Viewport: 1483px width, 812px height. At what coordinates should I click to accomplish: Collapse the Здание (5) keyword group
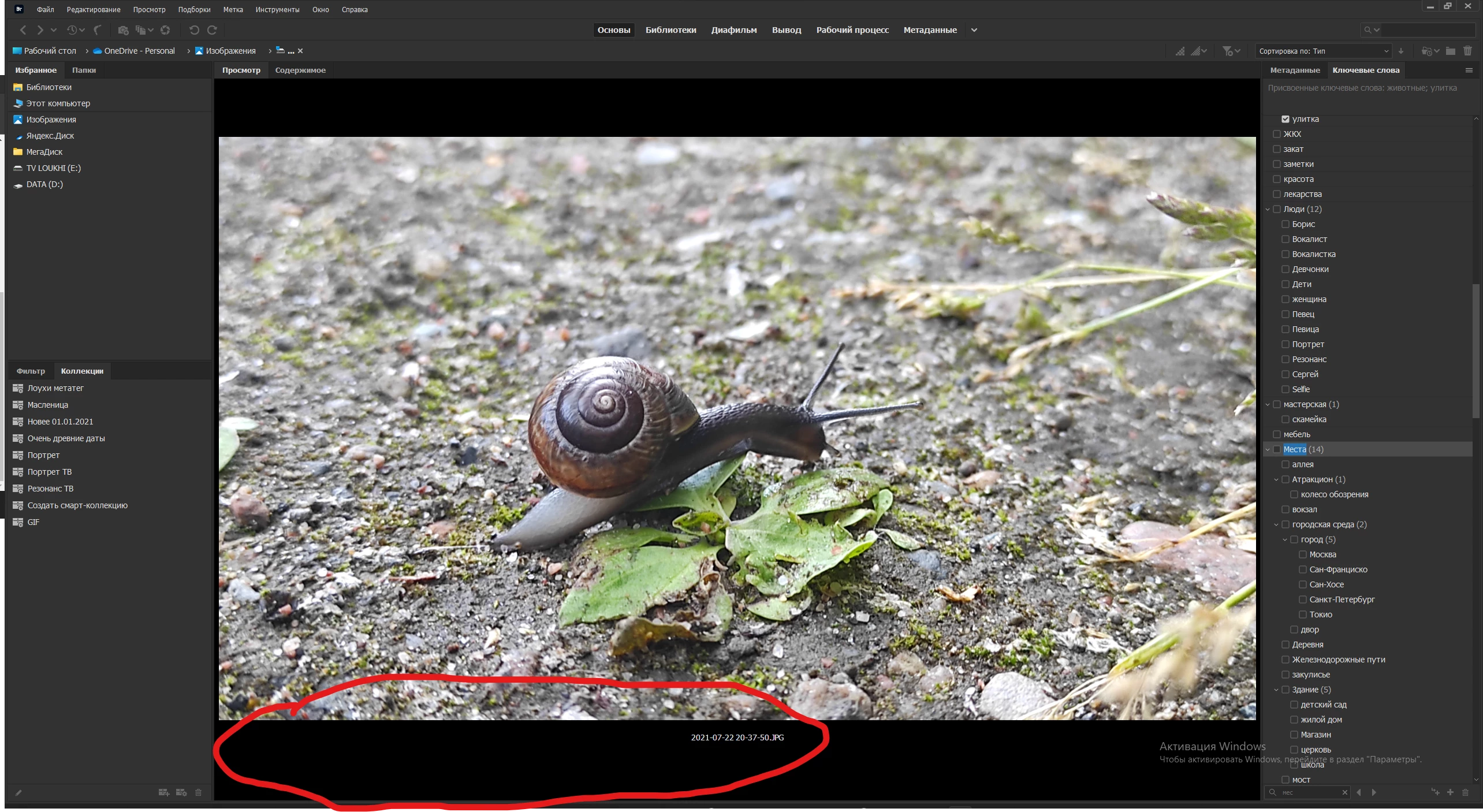(1276, 690)
